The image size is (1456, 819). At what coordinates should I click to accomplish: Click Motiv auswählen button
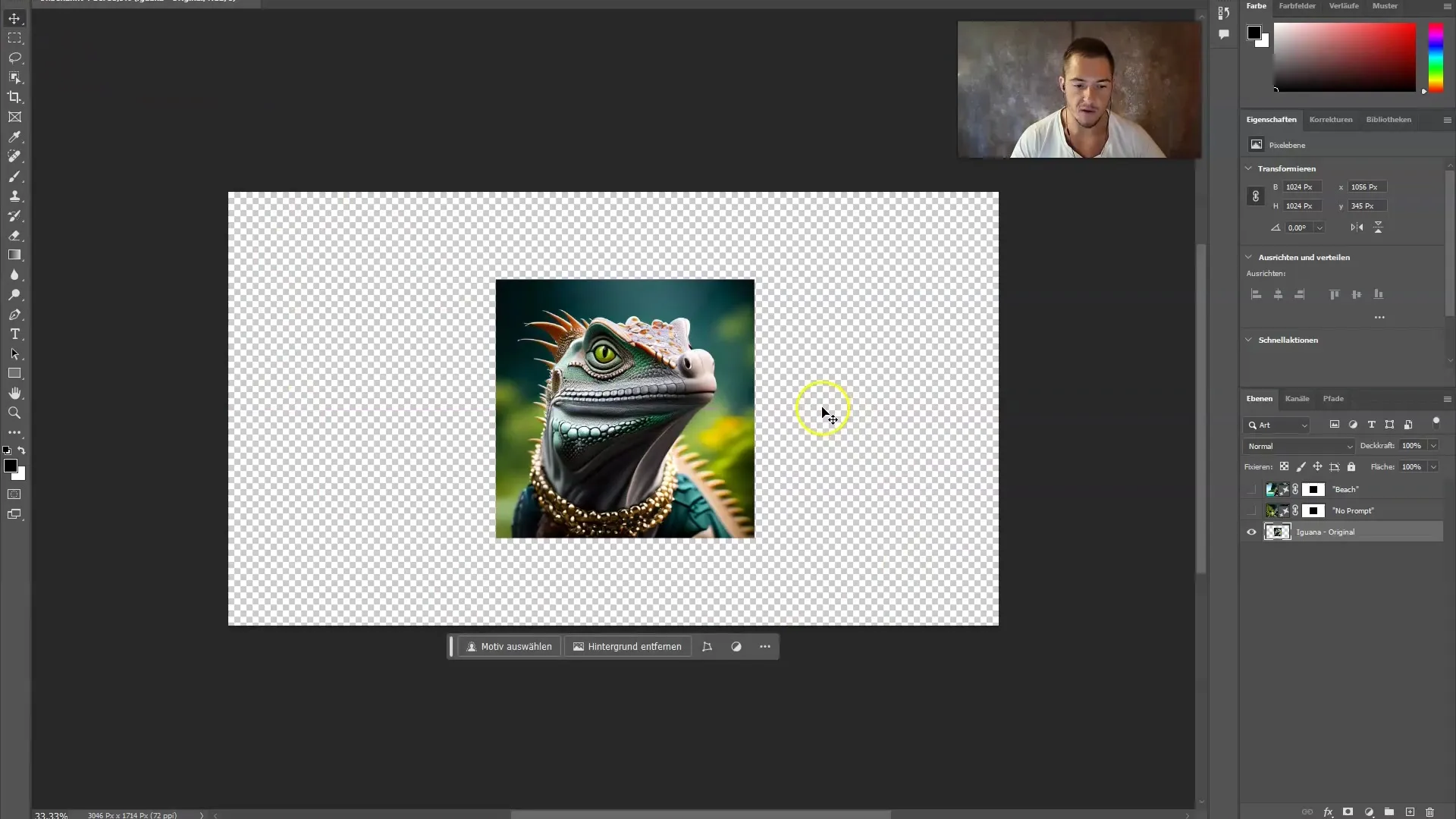click(509, 647)
